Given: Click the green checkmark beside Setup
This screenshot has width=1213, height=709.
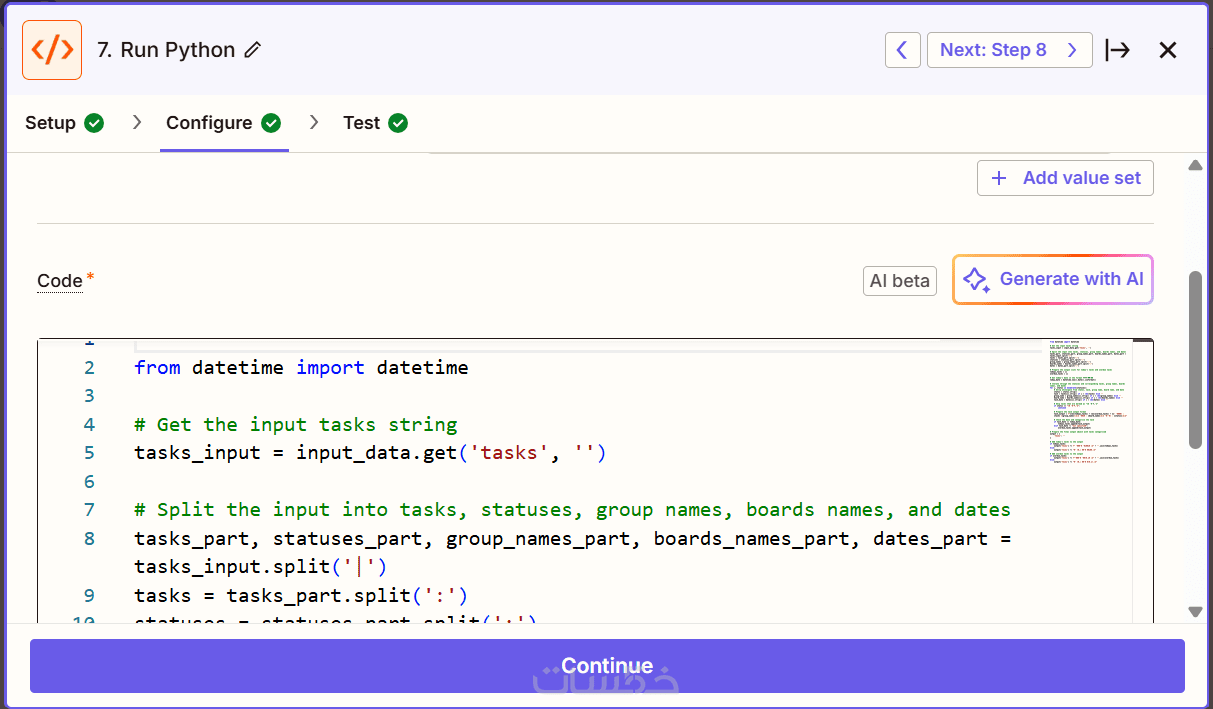Looking at the screenshot, I should (94, 123).
